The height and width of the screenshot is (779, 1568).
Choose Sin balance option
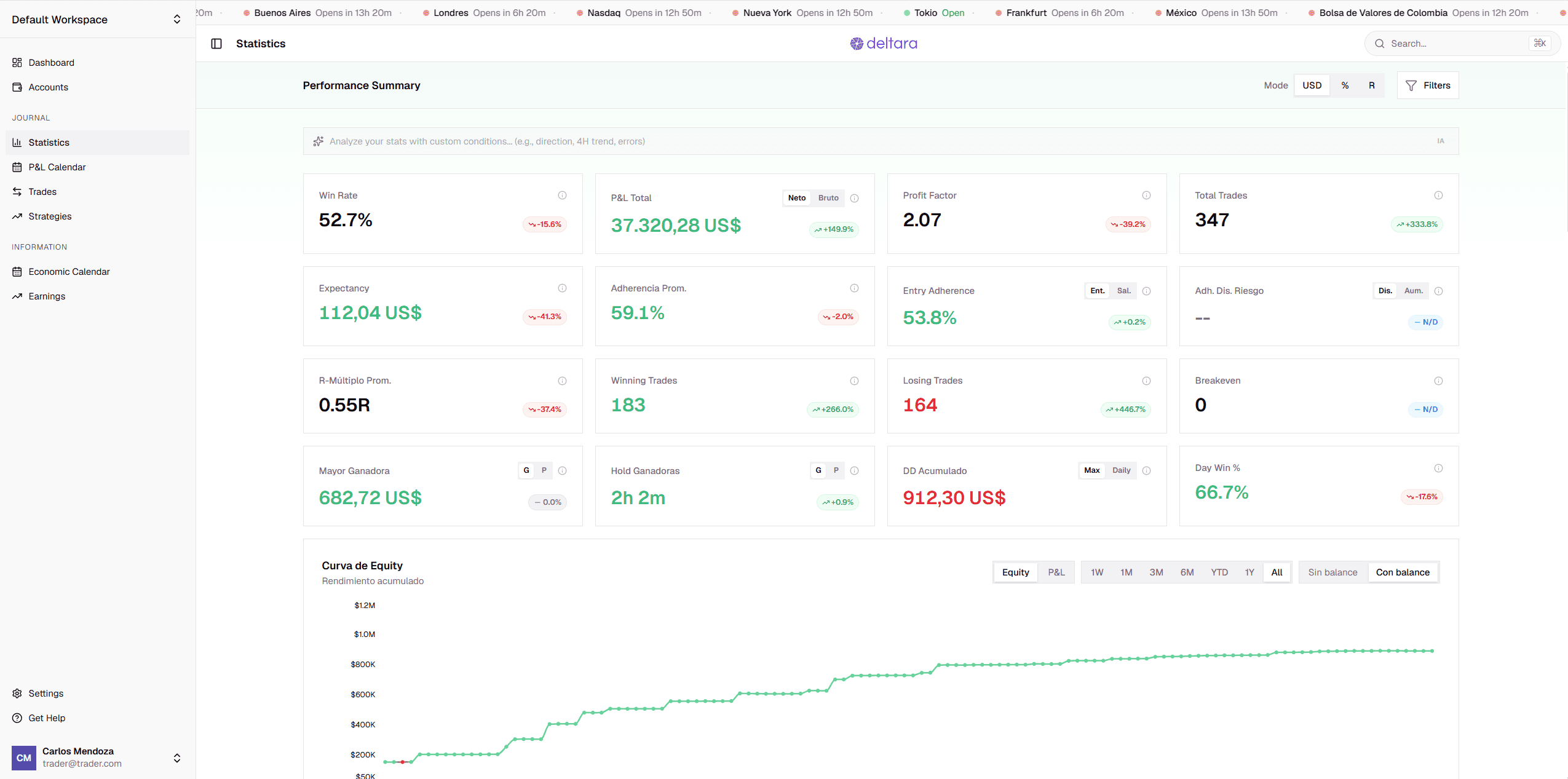[x=1332, y=572]
